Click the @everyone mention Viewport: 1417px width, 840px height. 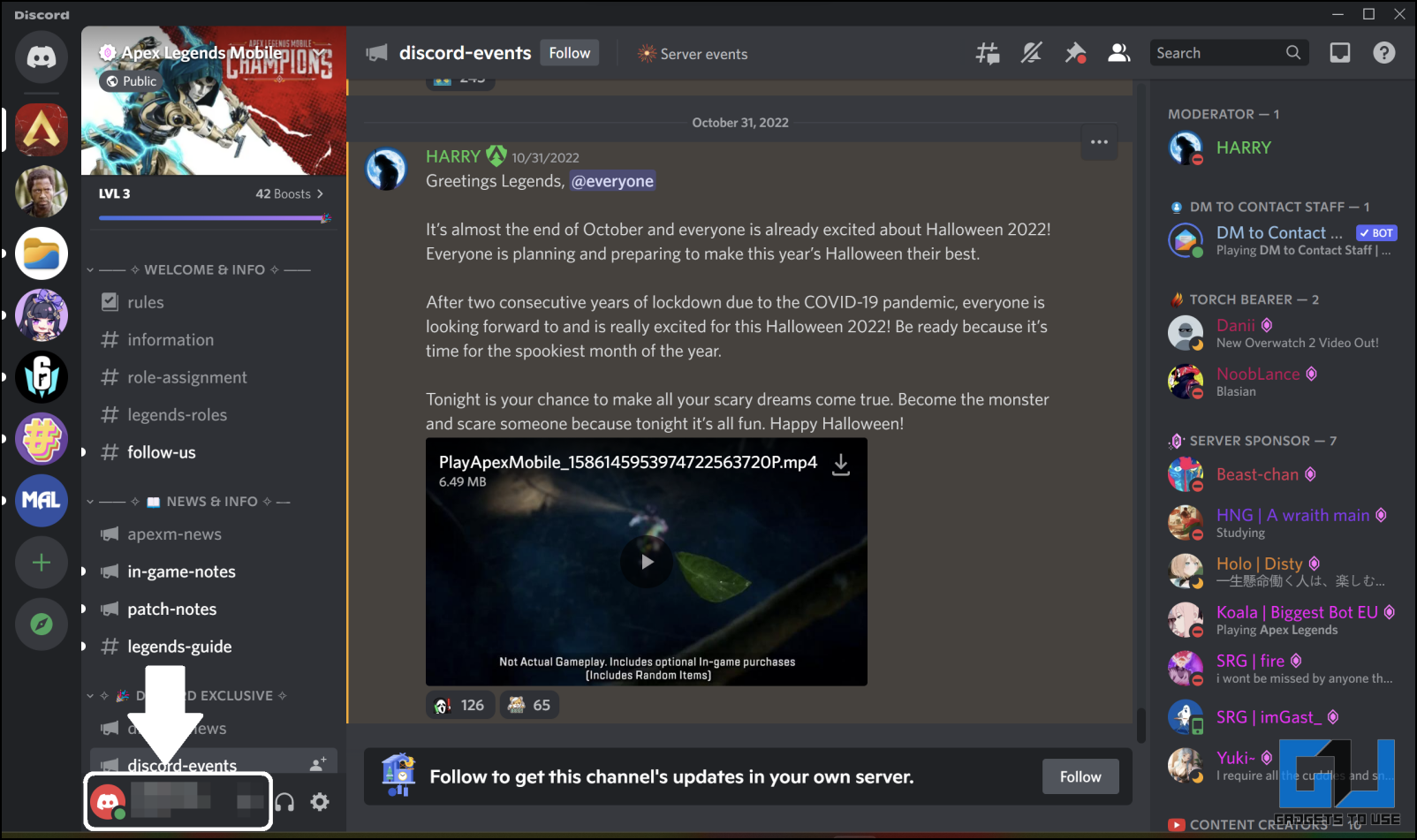tap(612, 181)
